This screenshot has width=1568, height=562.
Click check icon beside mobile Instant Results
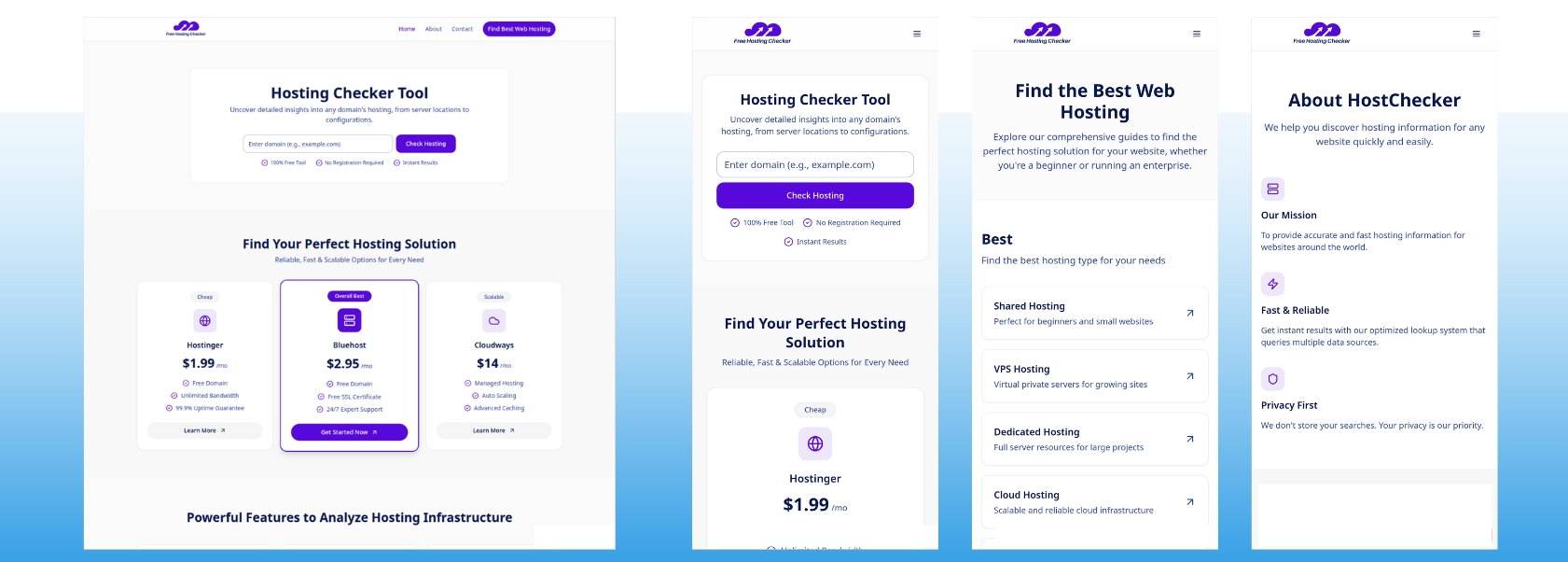click(x=788, y=242)
